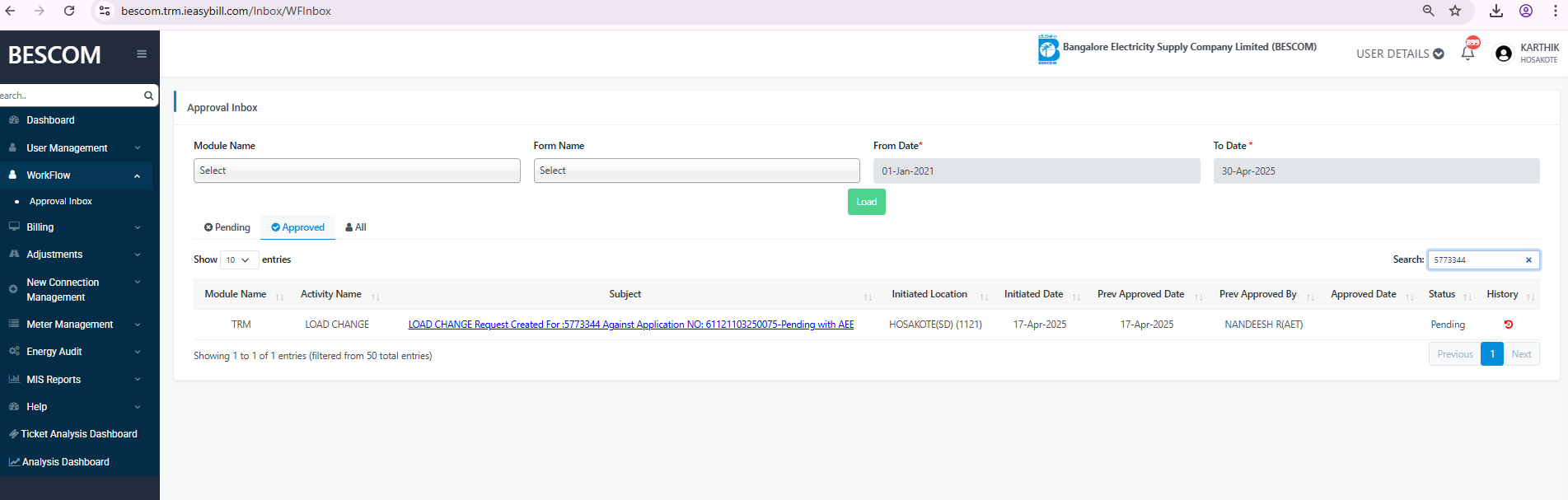The height and width of the screenshot is (500, 1568).
Task: Switch to the Approved tab
Action: point(297,227)
